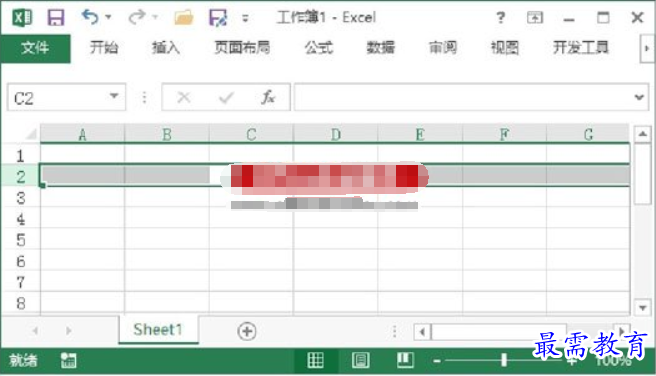The image size is (656, 376).
Task: Click the Save As quick access icon
Action: tap(218, 18)
